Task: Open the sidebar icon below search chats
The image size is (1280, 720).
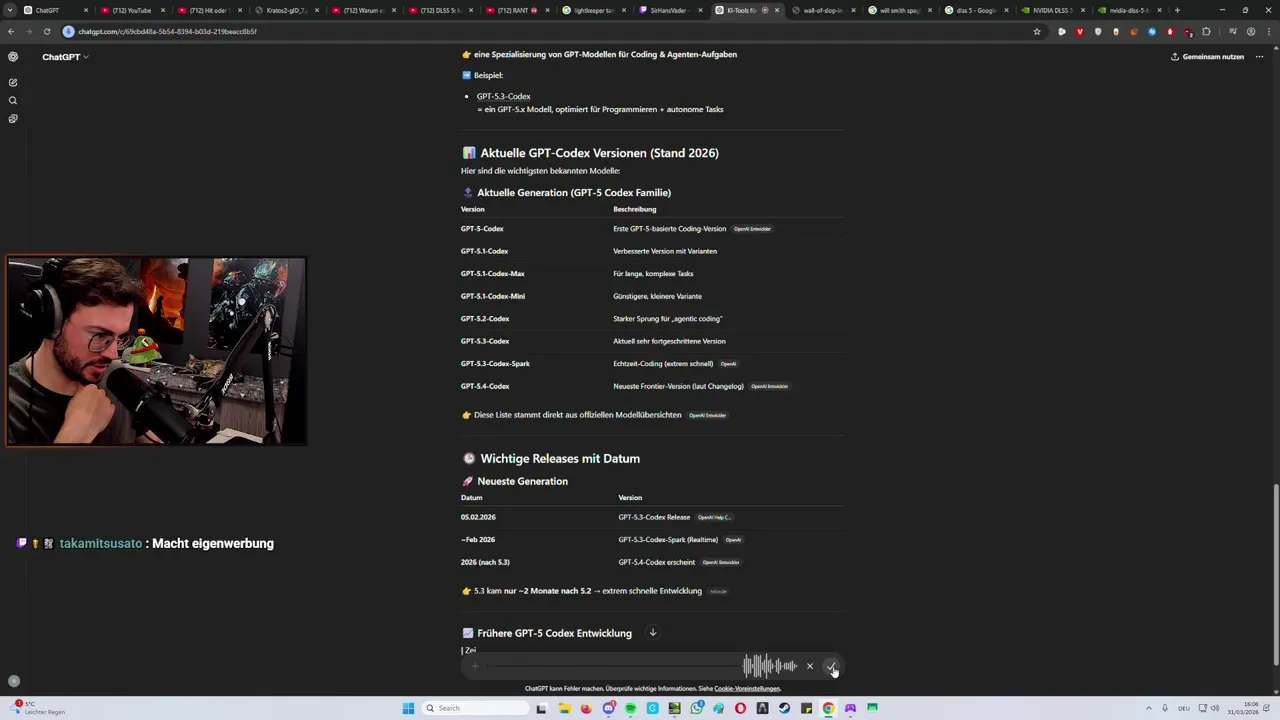Action: coord(13,119)
